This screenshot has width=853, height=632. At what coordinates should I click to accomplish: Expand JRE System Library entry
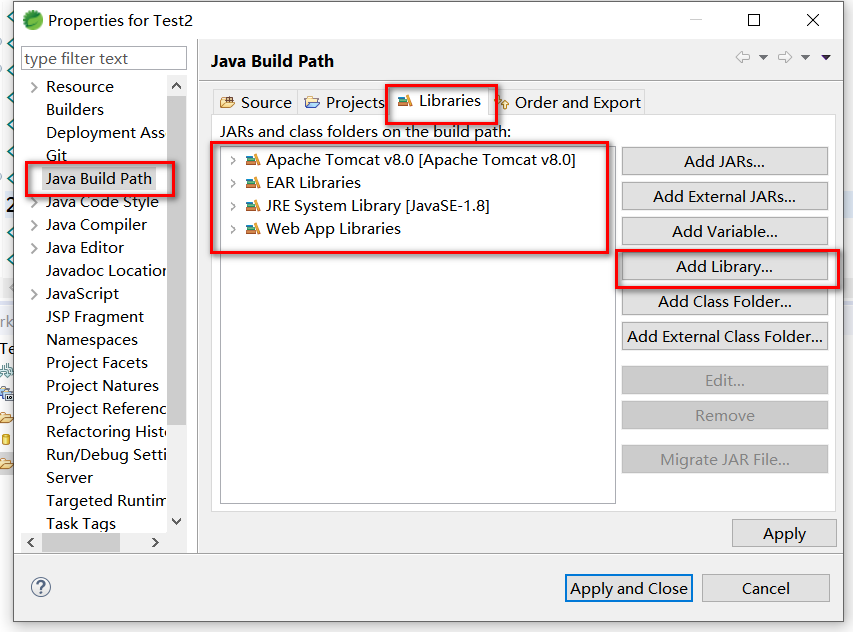(x=233, y=206)
